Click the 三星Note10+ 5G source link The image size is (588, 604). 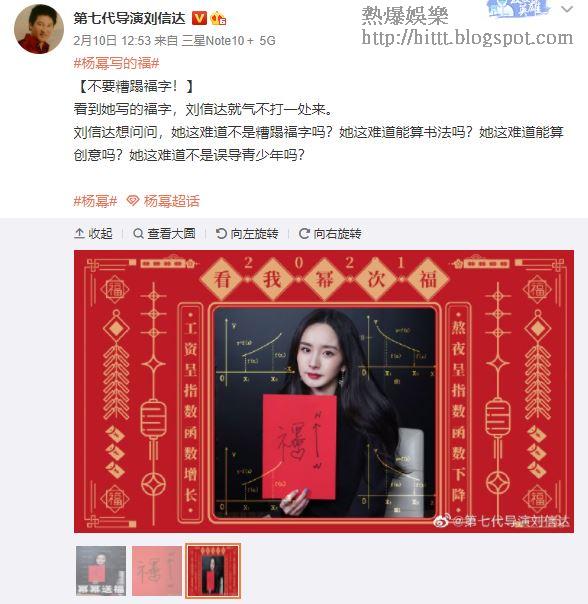228,40
